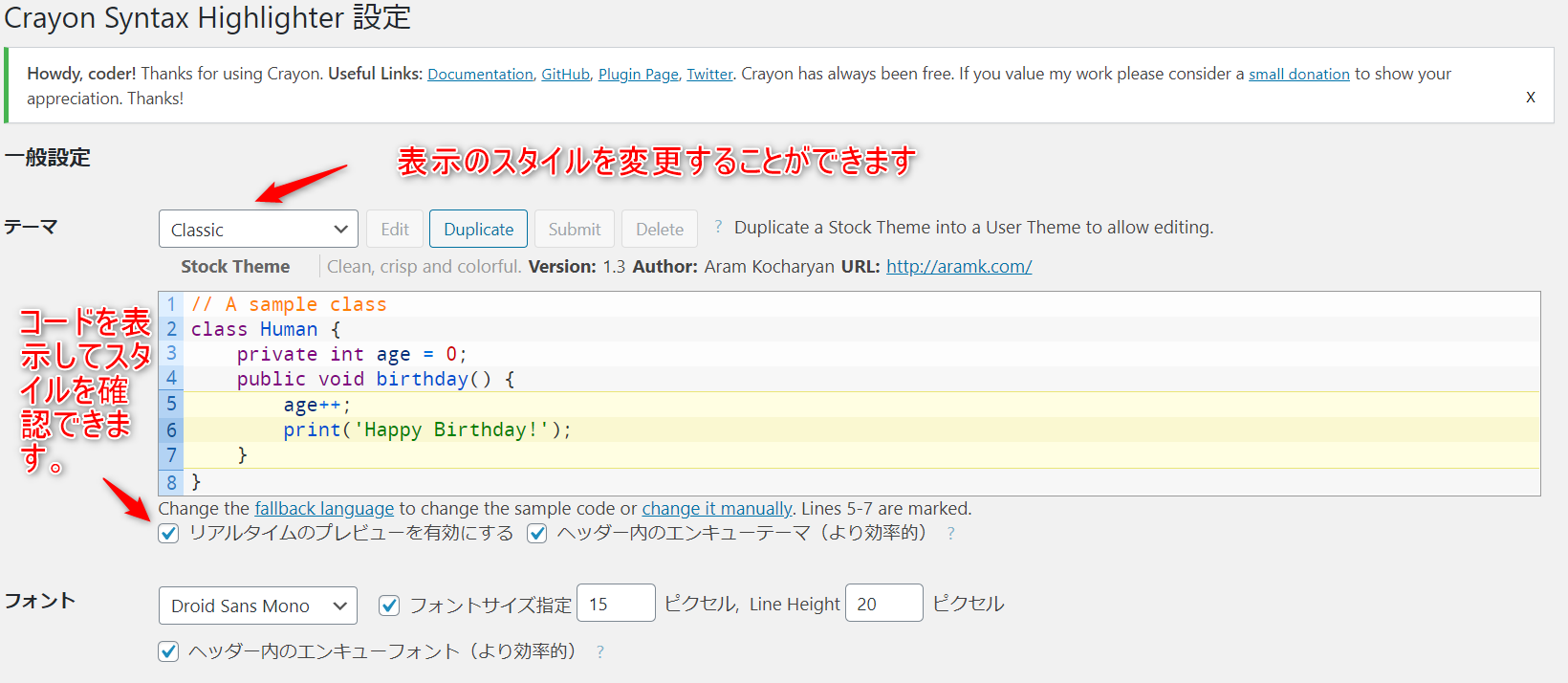Click the 'public void birthday() {' line

point(376,379)
